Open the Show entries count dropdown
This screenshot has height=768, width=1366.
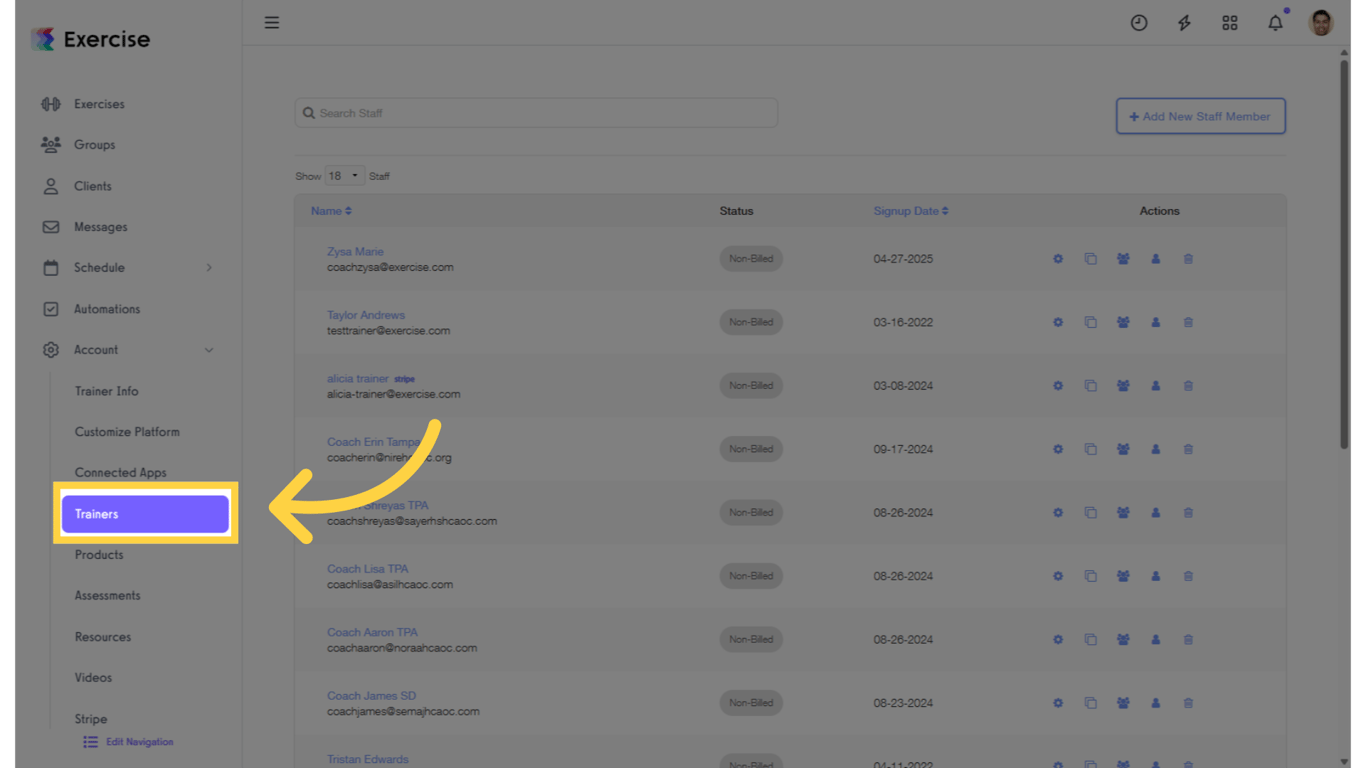[344, 175]
